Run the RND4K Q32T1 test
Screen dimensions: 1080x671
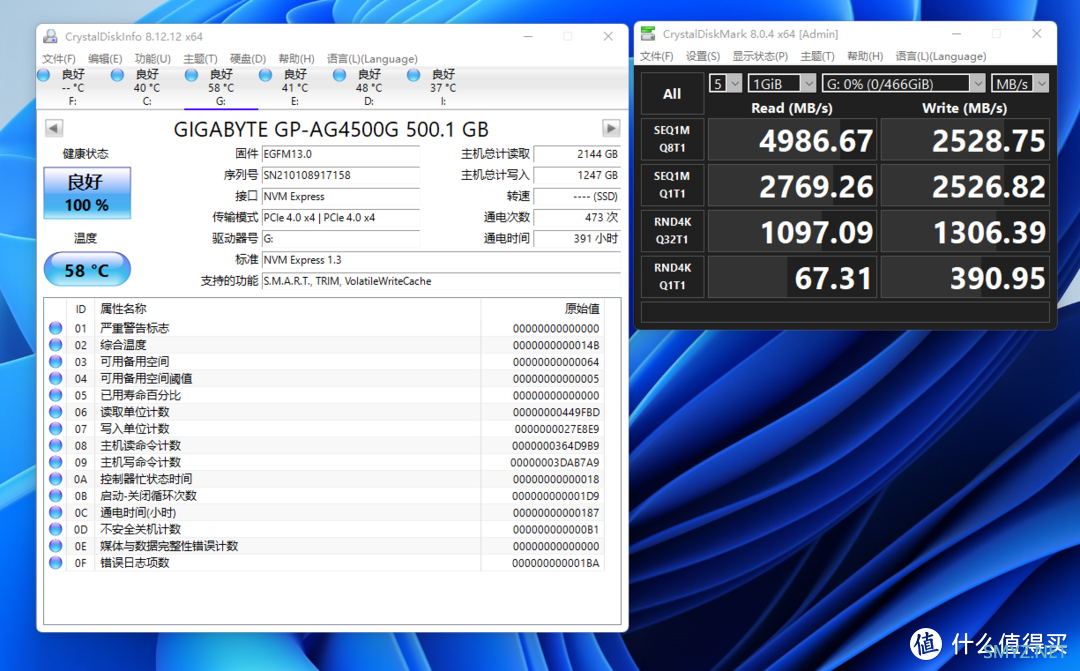pos(672,231)
